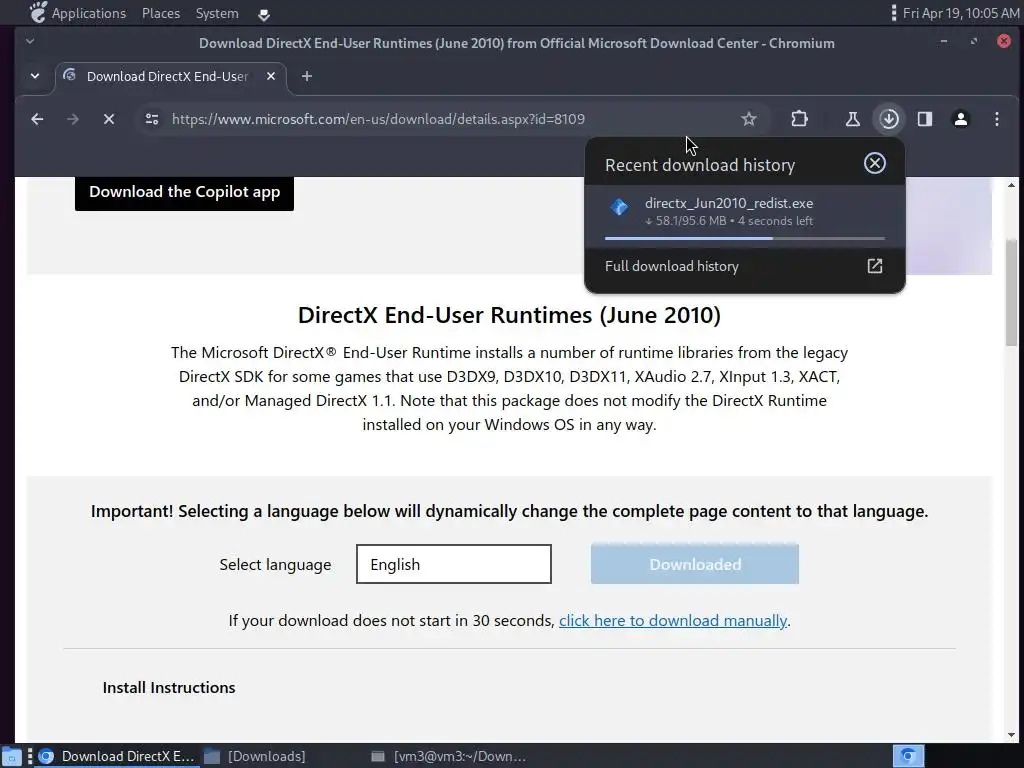Open the side panel icon
Viewport: 1024px width, 768px height.
pos(925,119)
